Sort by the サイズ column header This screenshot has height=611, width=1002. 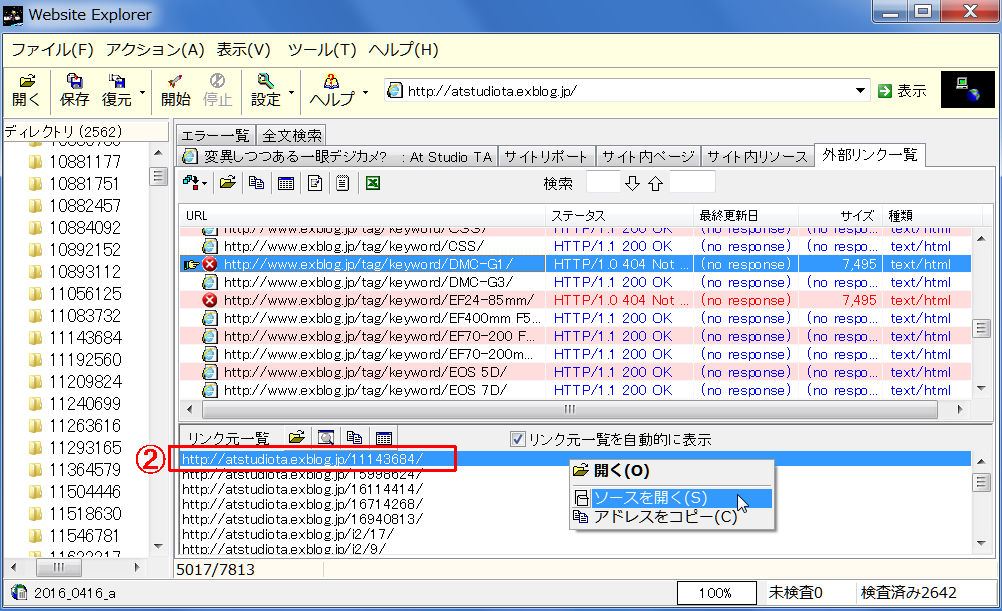[840, 215]
